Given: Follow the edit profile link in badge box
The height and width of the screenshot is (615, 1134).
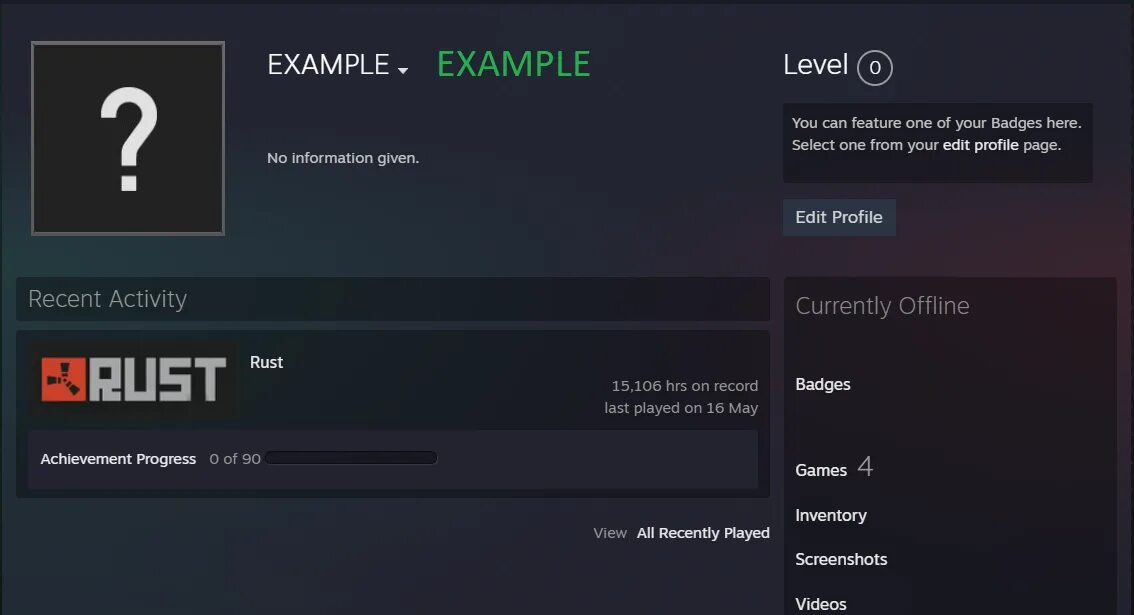Looking at the screenshot, I should point(980,145).
